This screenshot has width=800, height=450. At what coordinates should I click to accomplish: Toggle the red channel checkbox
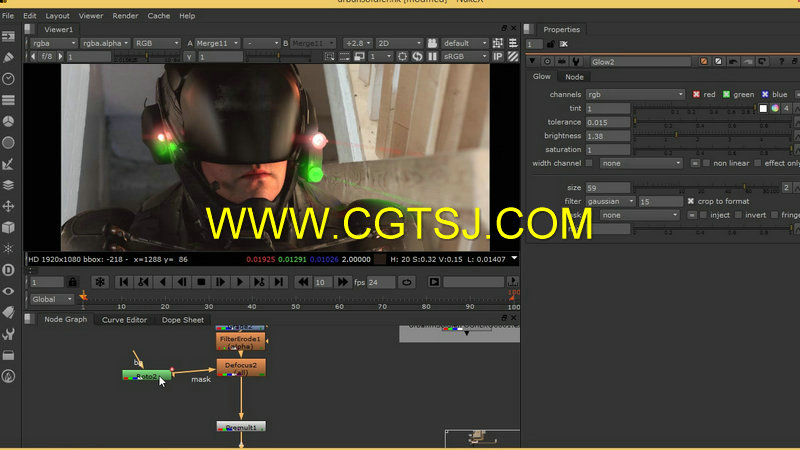point(696,94)
